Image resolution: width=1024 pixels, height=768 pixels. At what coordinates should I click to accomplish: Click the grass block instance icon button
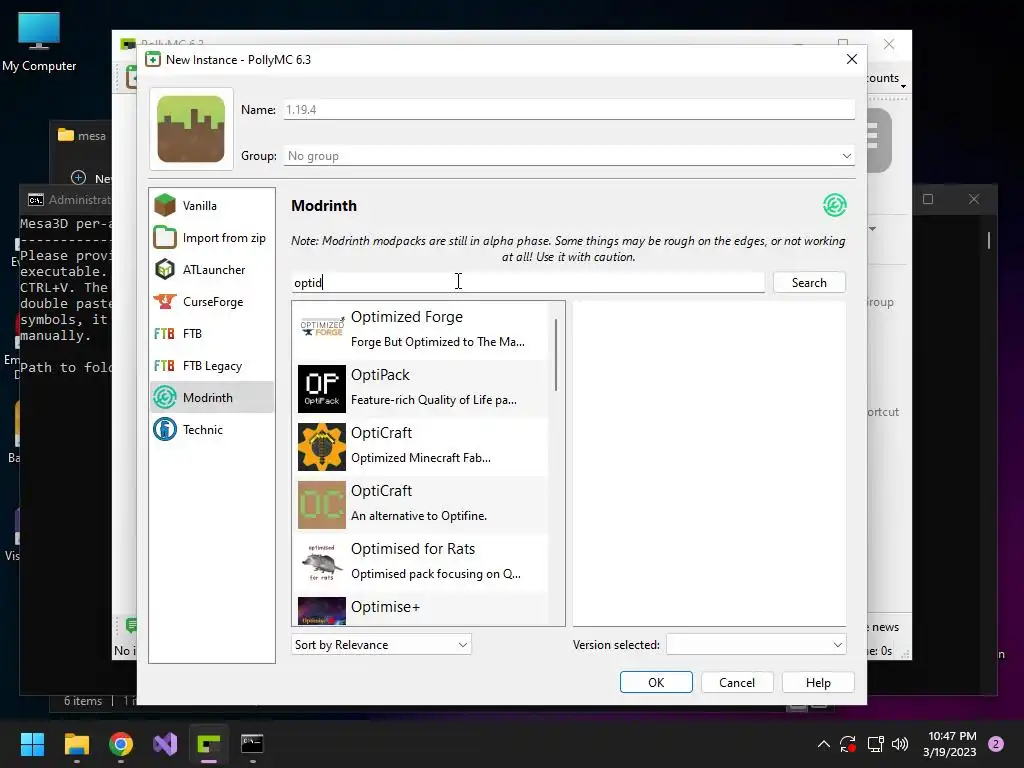click(x=191, y=129)
